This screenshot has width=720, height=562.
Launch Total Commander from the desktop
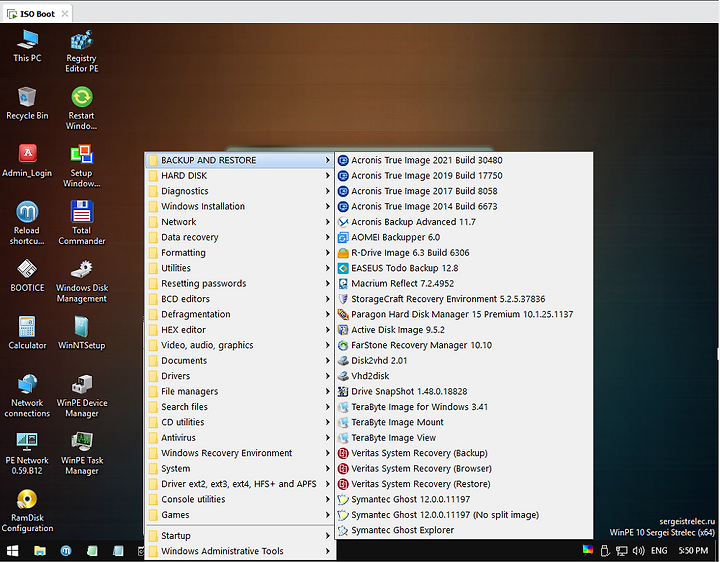coord(82,224)
